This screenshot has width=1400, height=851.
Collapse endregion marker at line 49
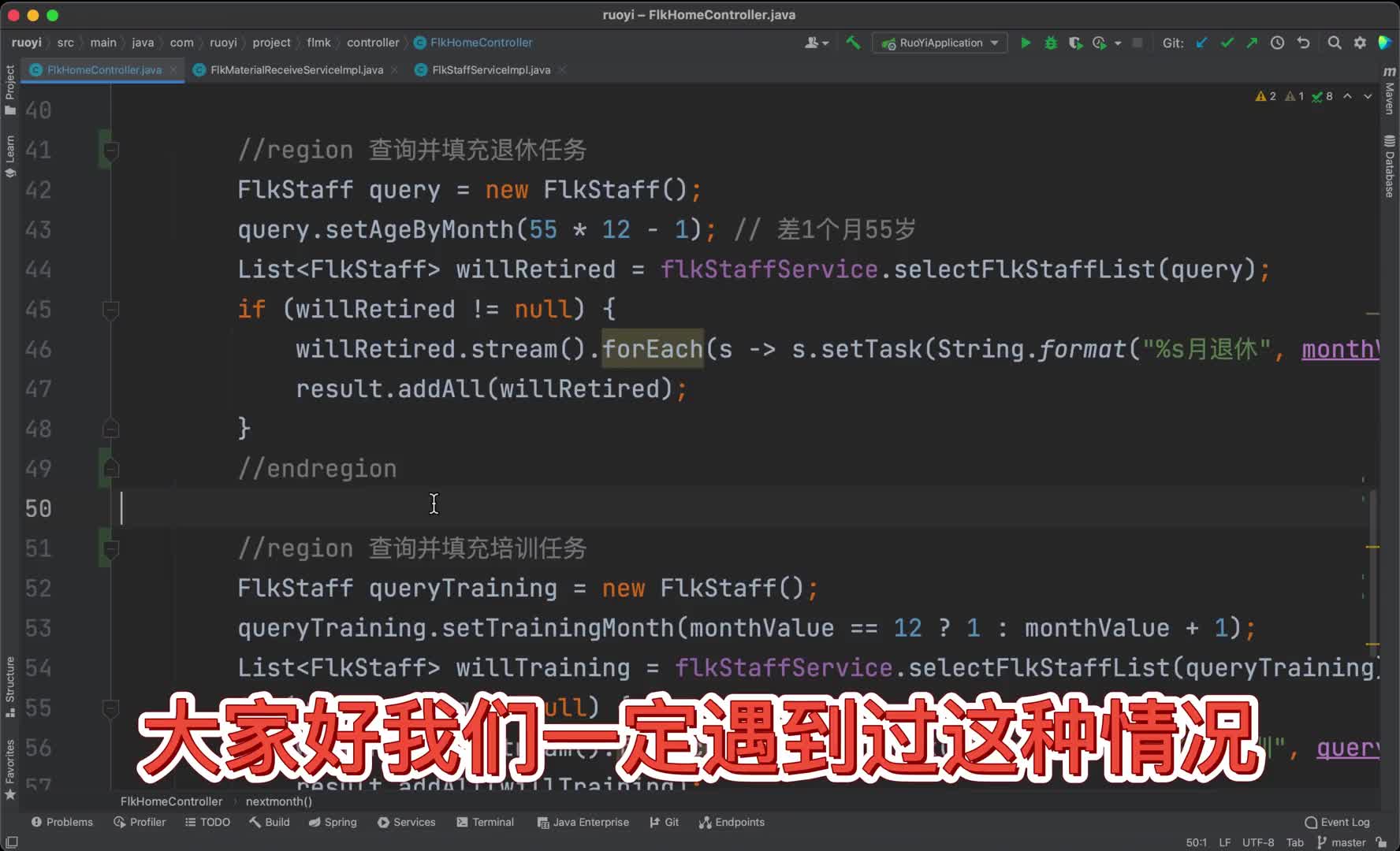pos(111,468)
